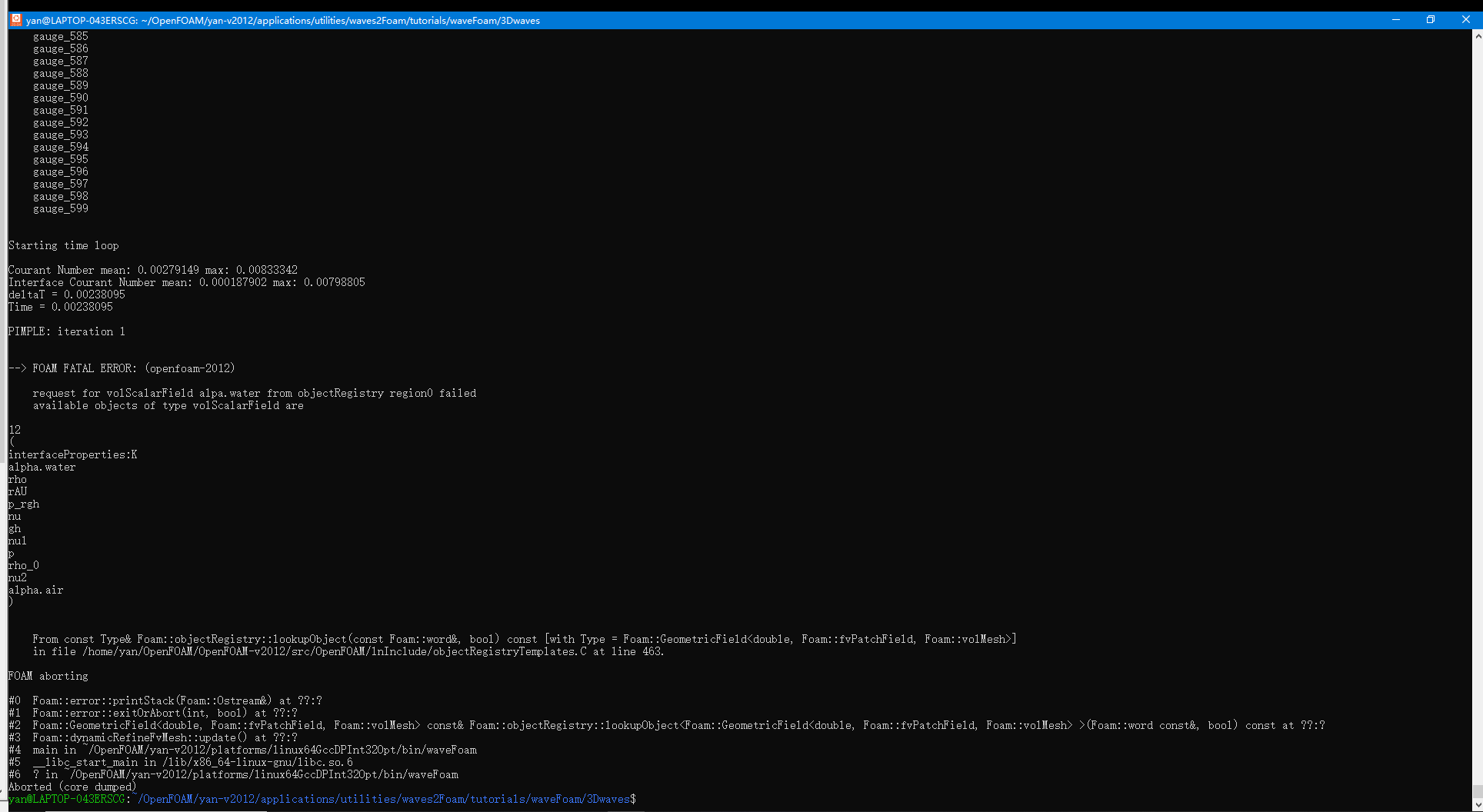The height and width of the screenshot is (812, 1483).
Task: Click the 'alpha.air' list entry
Action: pos(36,590)
